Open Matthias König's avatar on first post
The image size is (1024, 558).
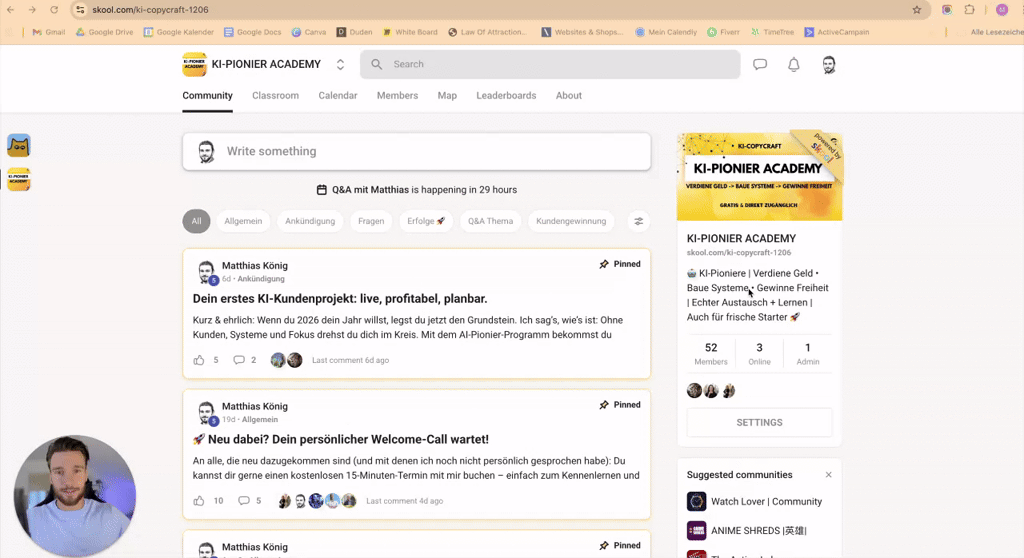click(206, 271)
